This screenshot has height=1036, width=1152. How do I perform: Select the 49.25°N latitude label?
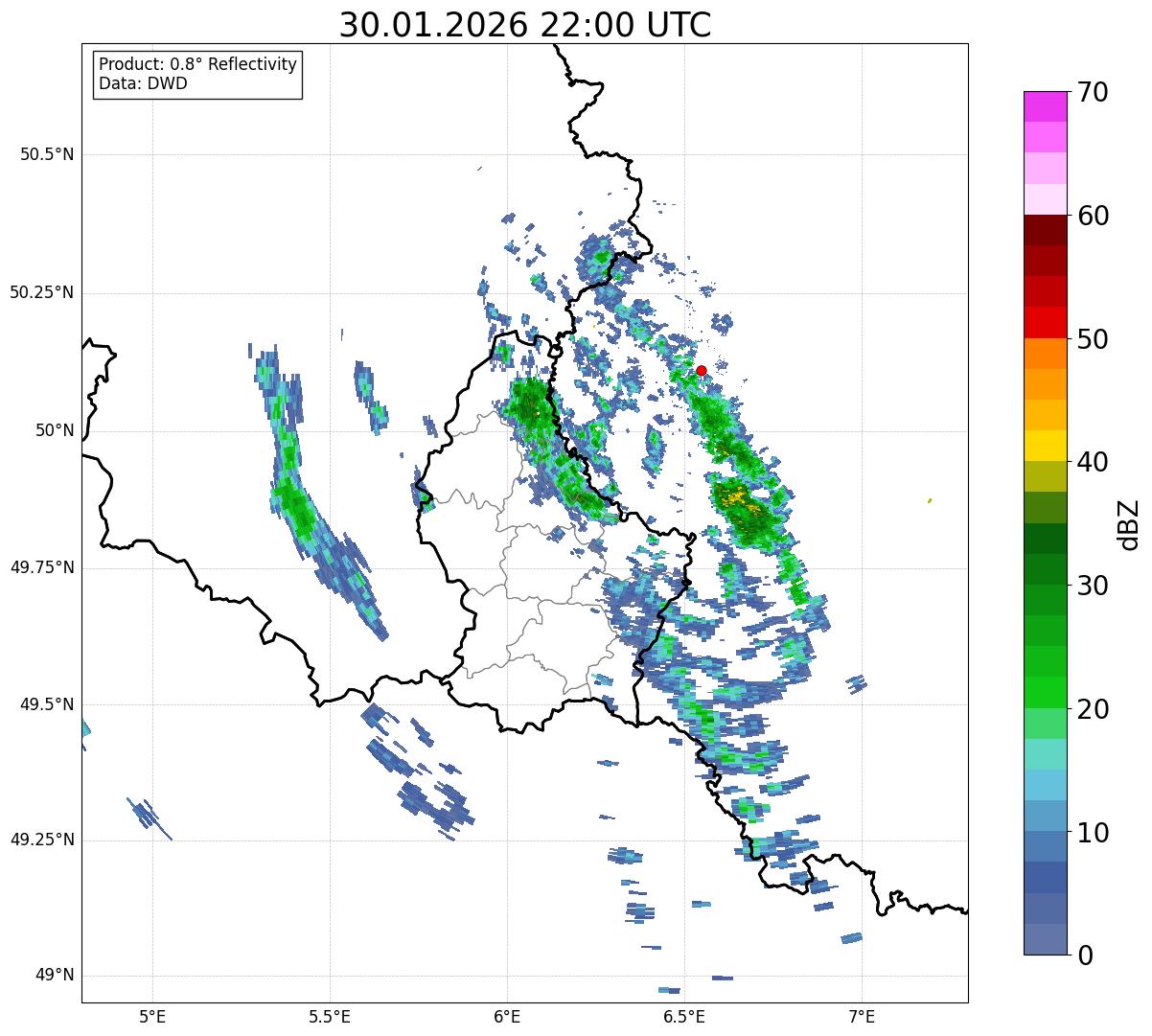pyautogui.click(x=42, y=840)
